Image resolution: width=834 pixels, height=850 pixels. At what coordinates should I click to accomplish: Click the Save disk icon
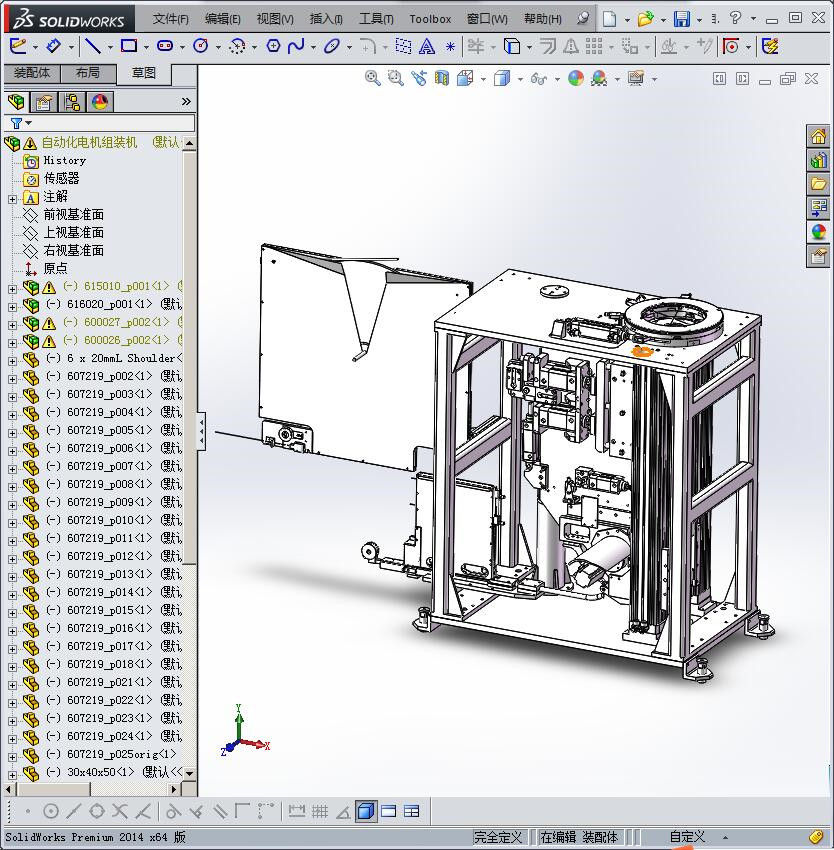coord(681,19)
